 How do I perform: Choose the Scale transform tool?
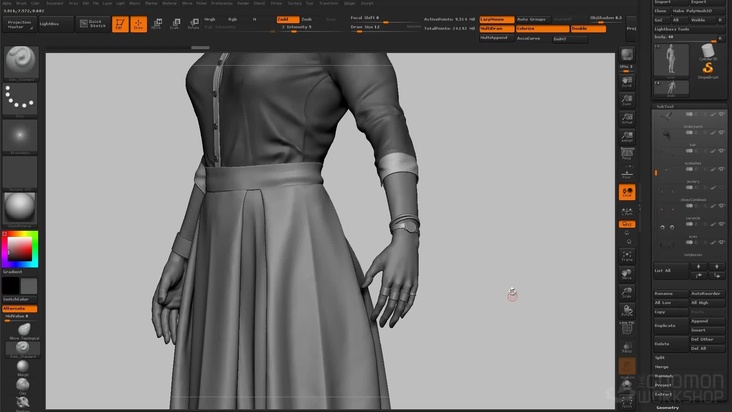coord(175,23)
